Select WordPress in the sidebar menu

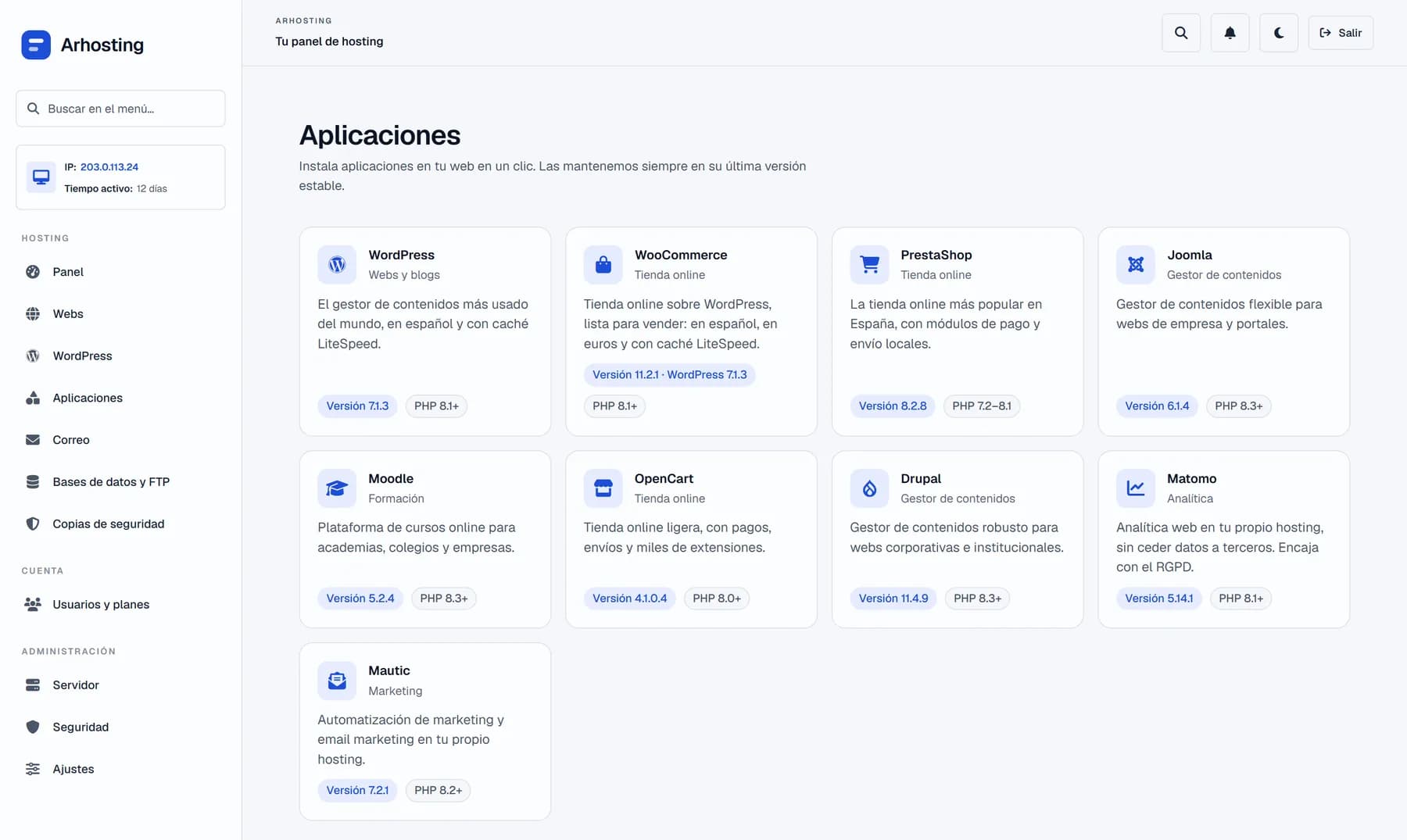coord(120,356)
